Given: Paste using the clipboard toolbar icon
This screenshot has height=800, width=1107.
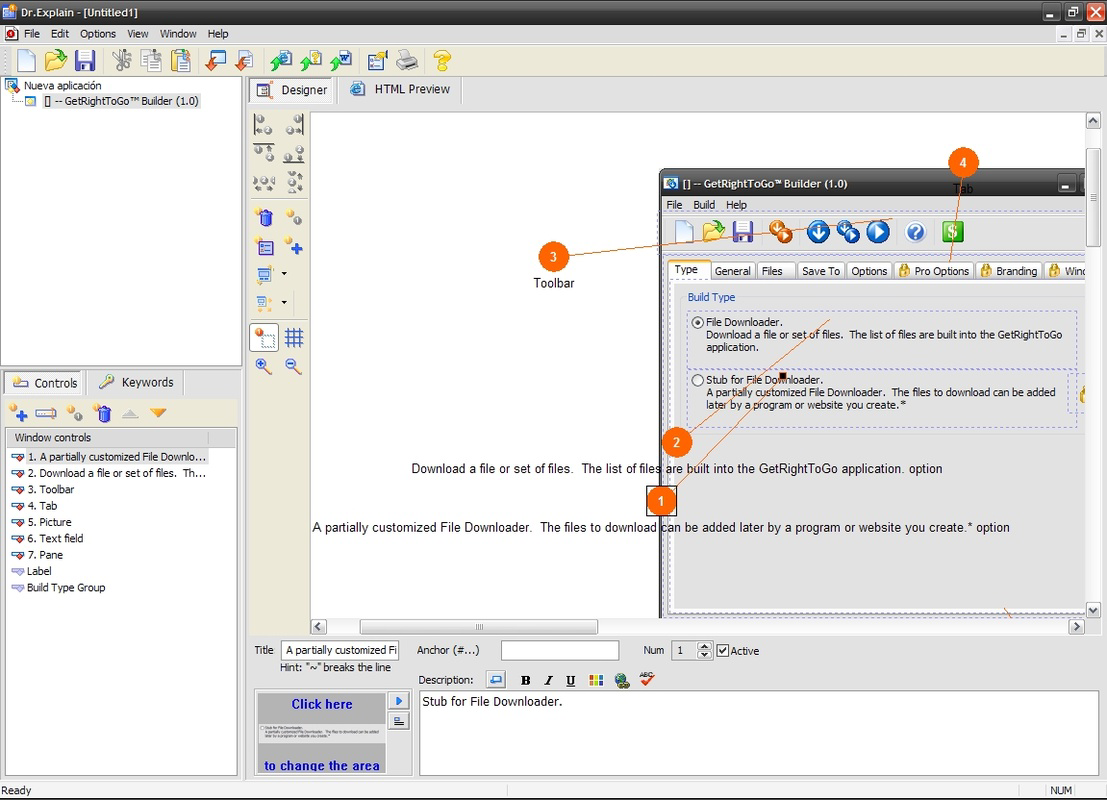Looking at the screenshot, I should pyautogui.click(x=181, y=61).
